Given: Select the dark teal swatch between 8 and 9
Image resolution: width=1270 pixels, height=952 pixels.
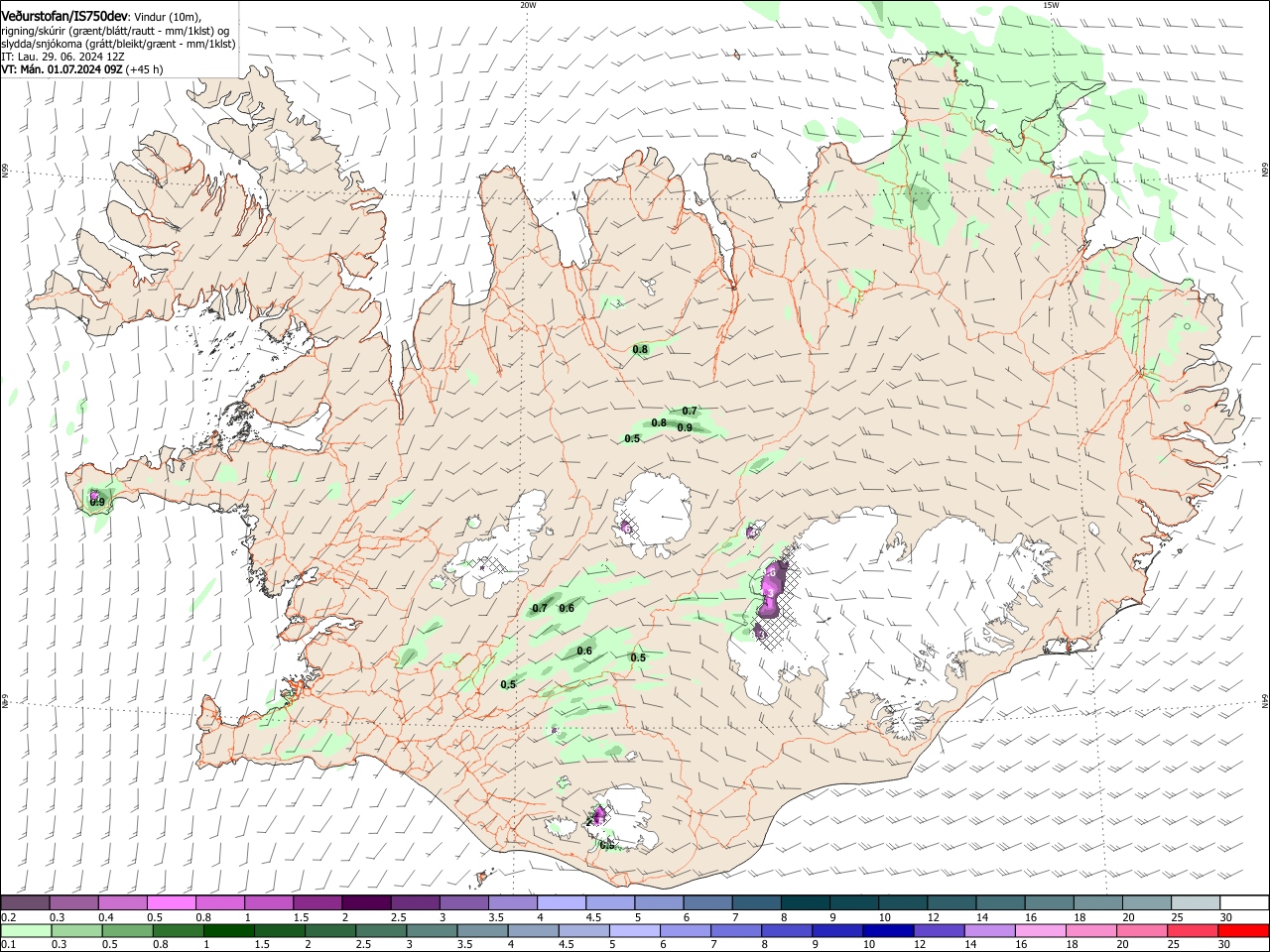Looking at the screenshot, I should (806, 903).
